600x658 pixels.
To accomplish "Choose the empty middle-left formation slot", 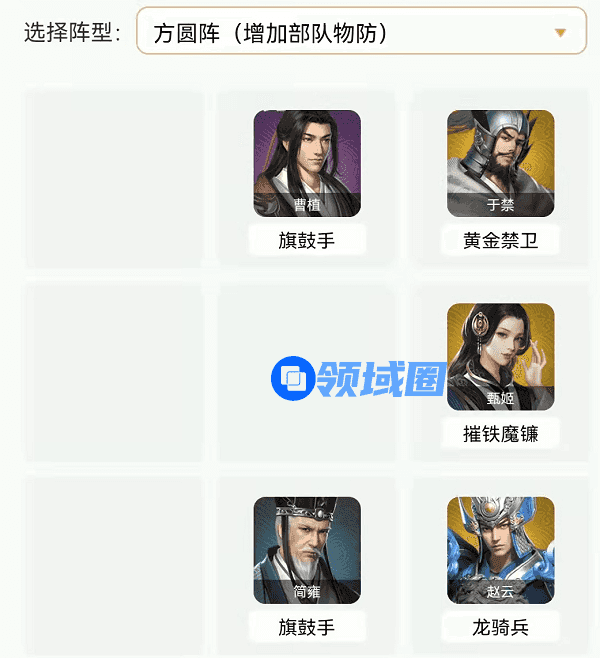I will click(114, 373).
